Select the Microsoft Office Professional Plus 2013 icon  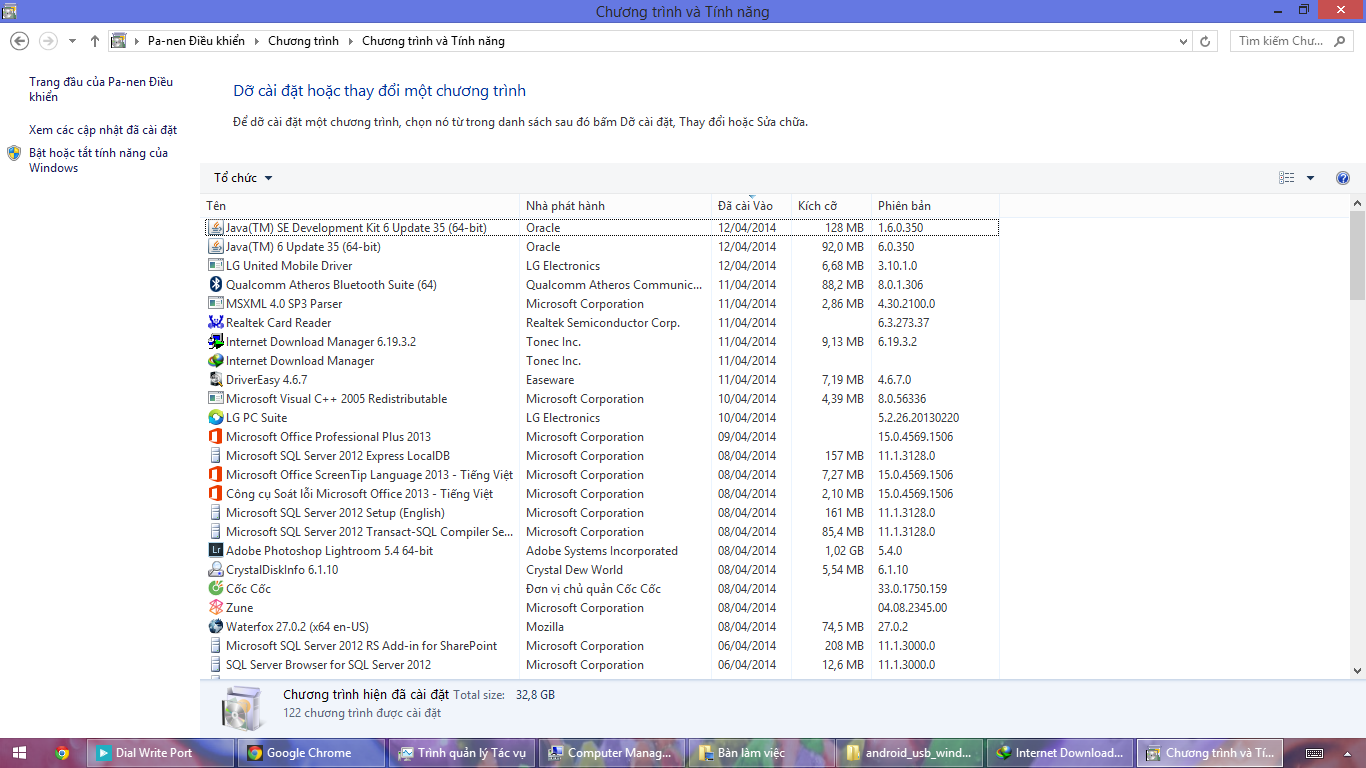(215, 437)
